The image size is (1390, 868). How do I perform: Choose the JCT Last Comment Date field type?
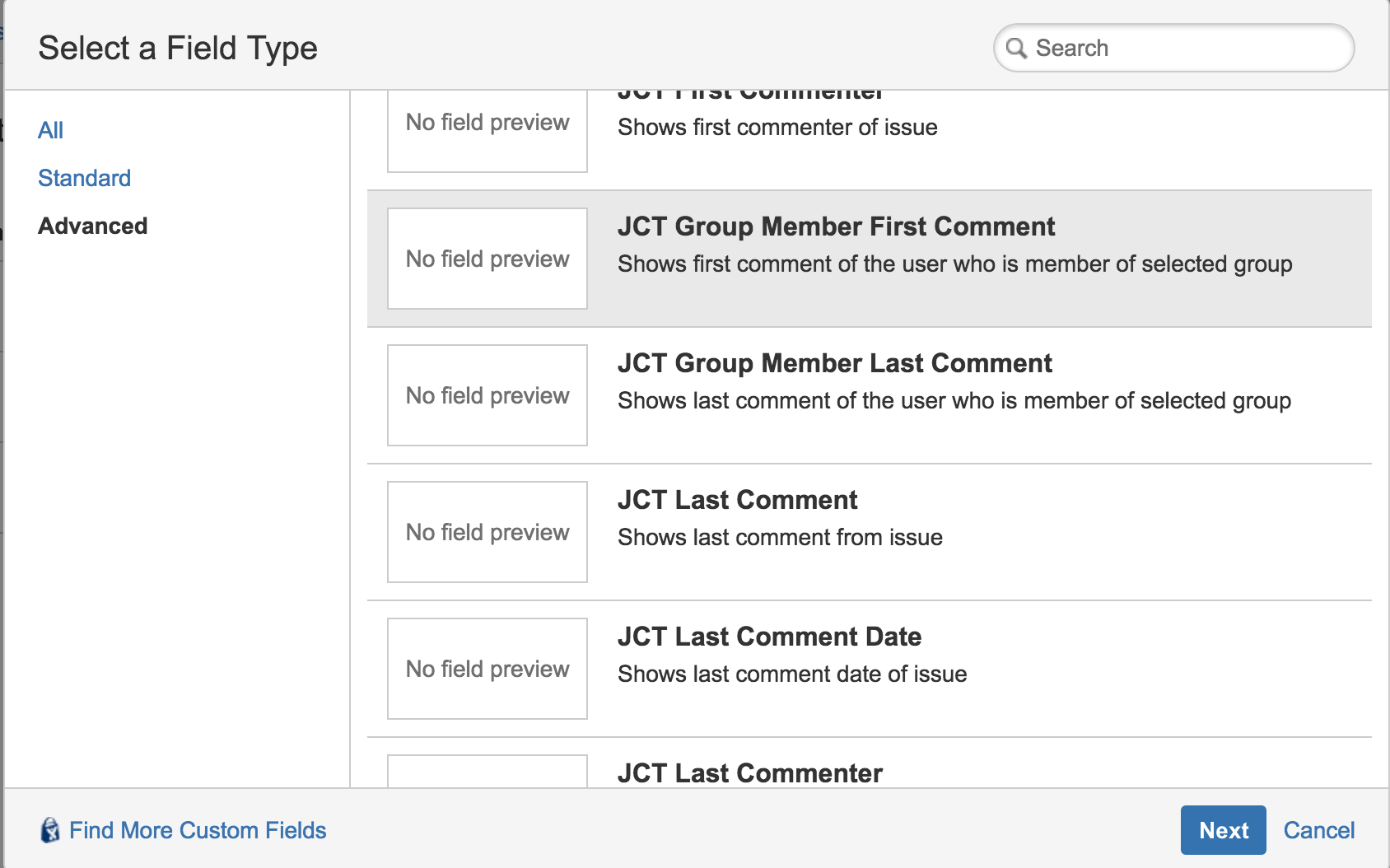(870, 669)
